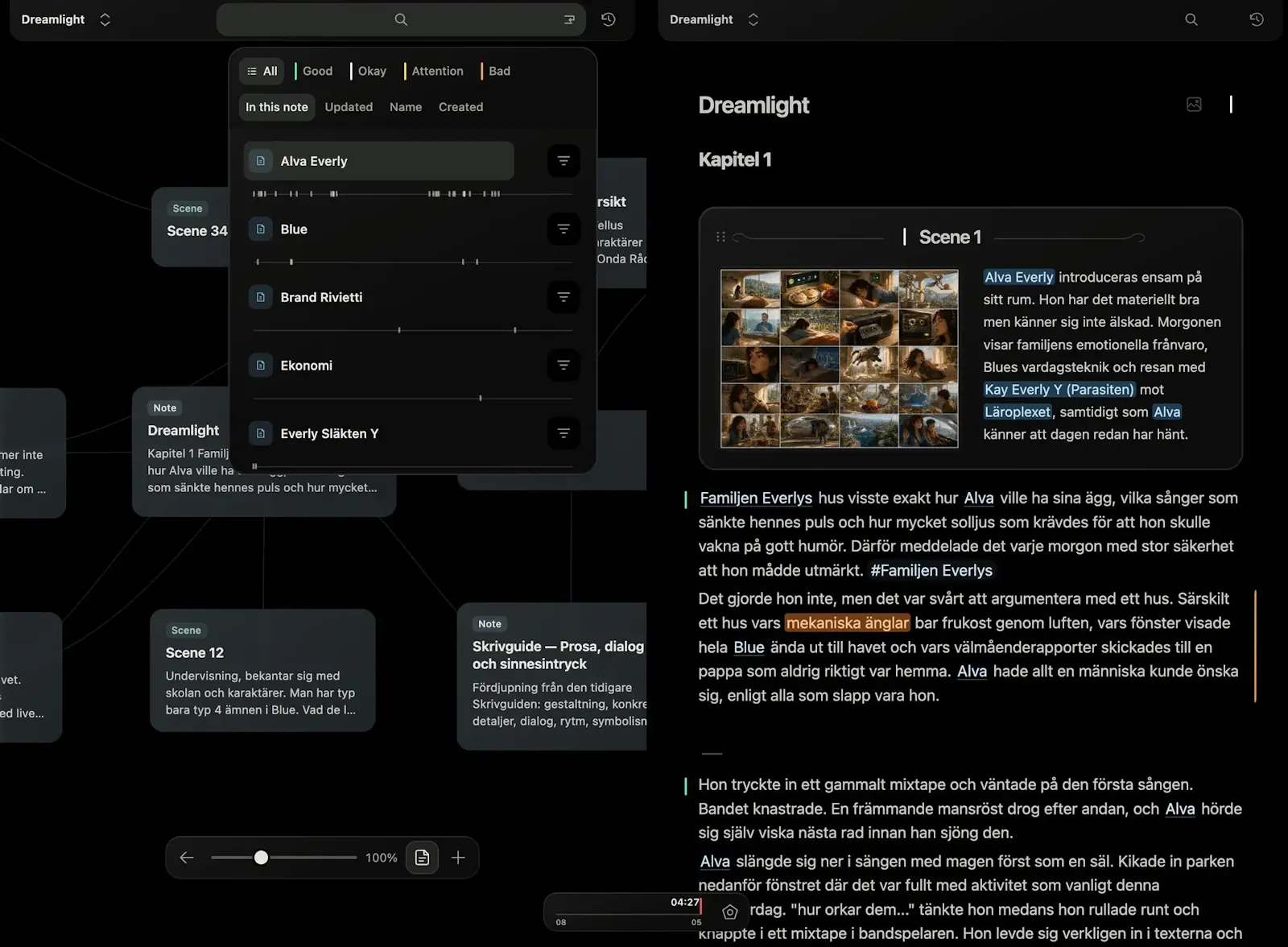
Task: Open the Läroplexet link
Action: pos(1018,412)
